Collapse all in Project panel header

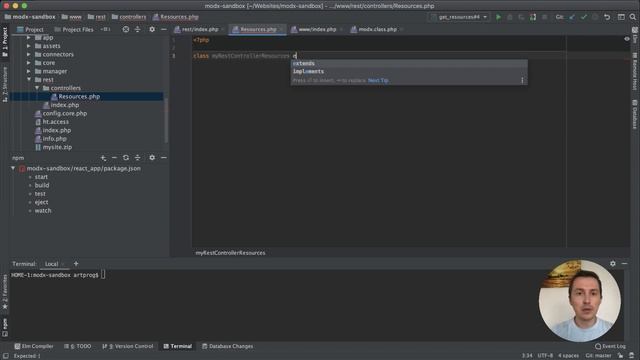(138, 29)
